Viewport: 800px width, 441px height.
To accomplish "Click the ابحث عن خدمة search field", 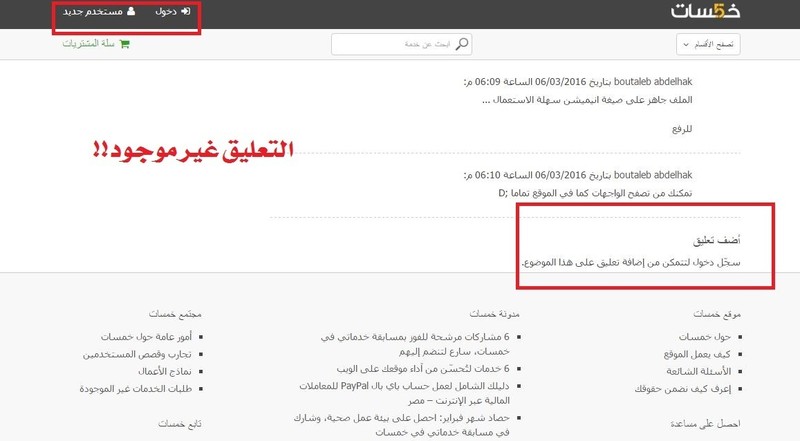I will pos(402,44).
